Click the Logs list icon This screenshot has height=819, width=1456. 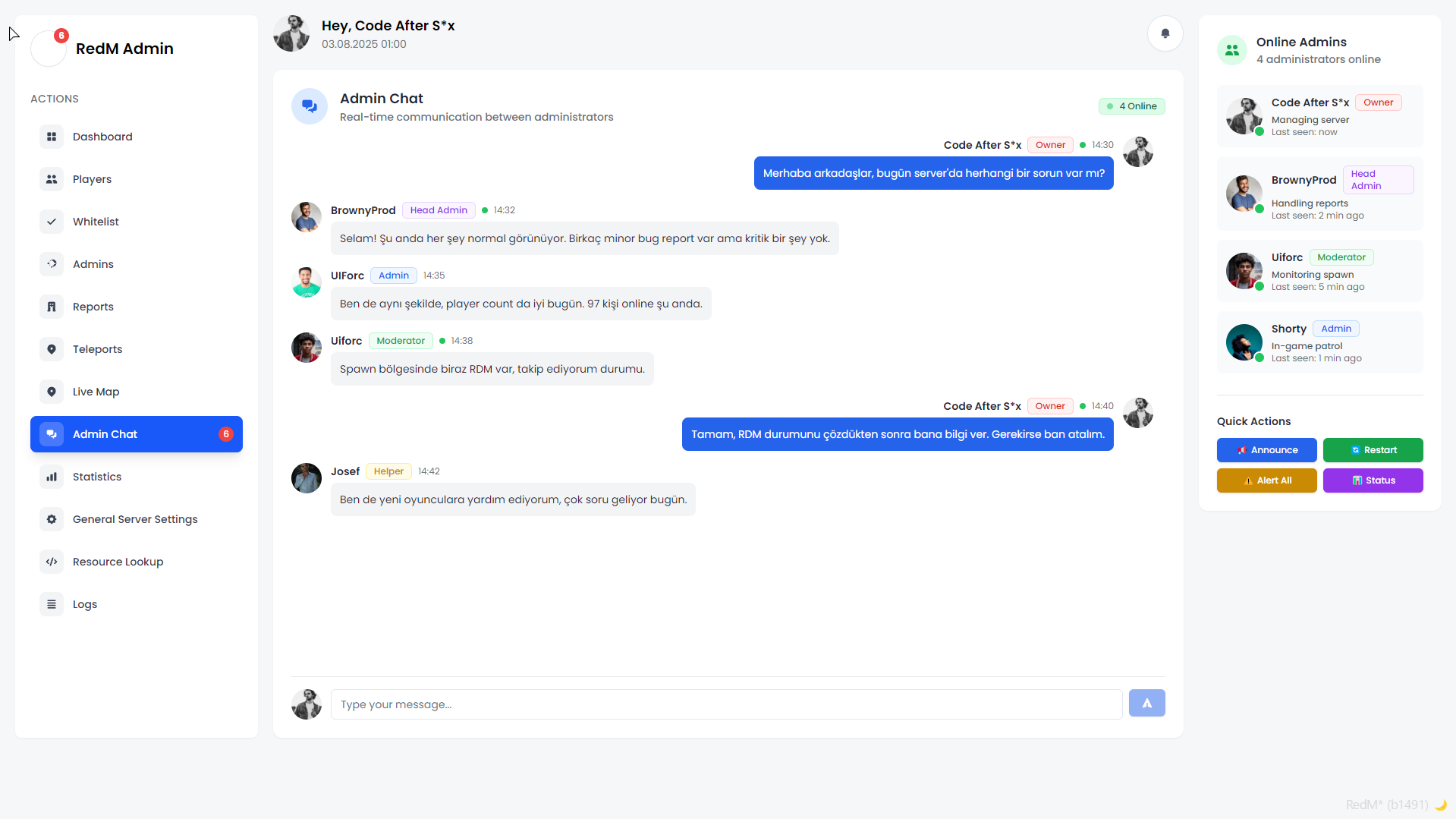coord(52,604)
